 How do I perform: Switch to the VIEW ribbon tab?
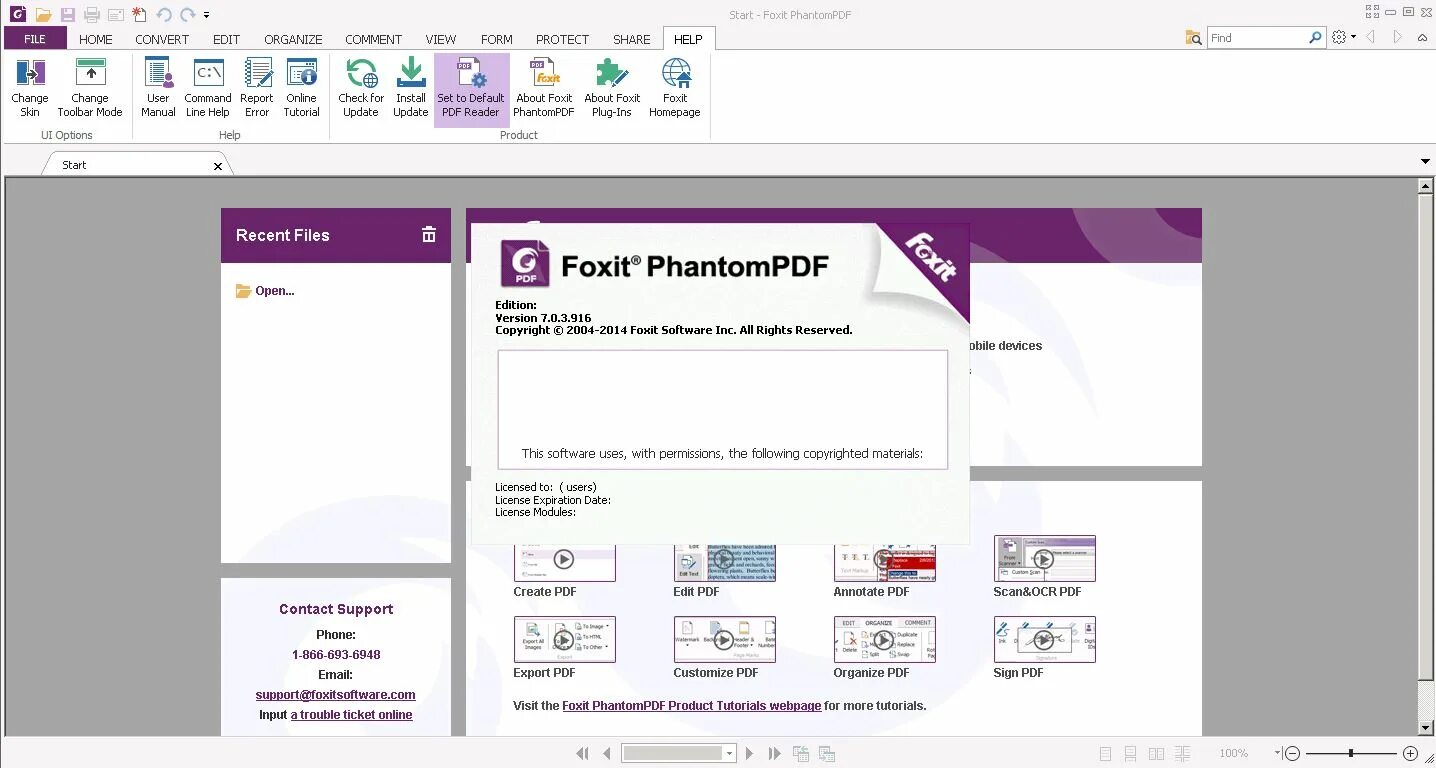(441, 39)
